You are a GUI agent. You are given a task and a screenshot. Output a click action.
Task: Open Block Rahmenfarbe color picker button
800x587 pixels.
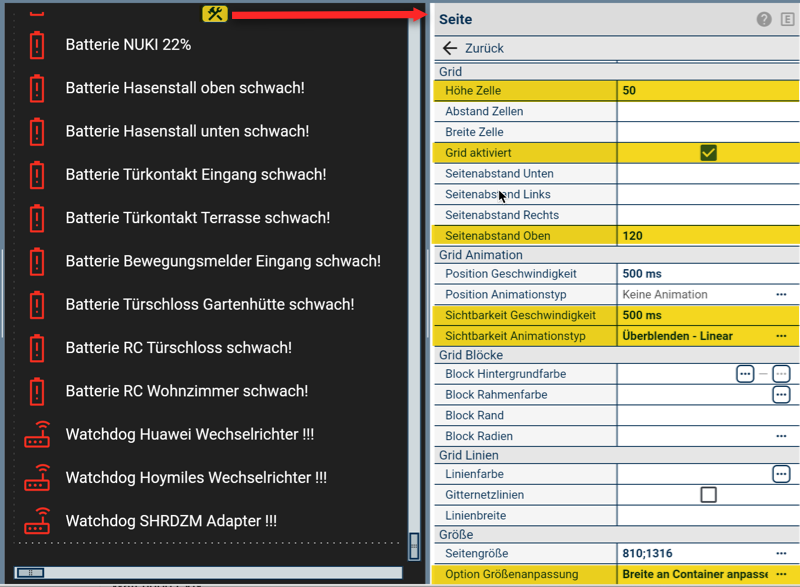click(781, 395)
